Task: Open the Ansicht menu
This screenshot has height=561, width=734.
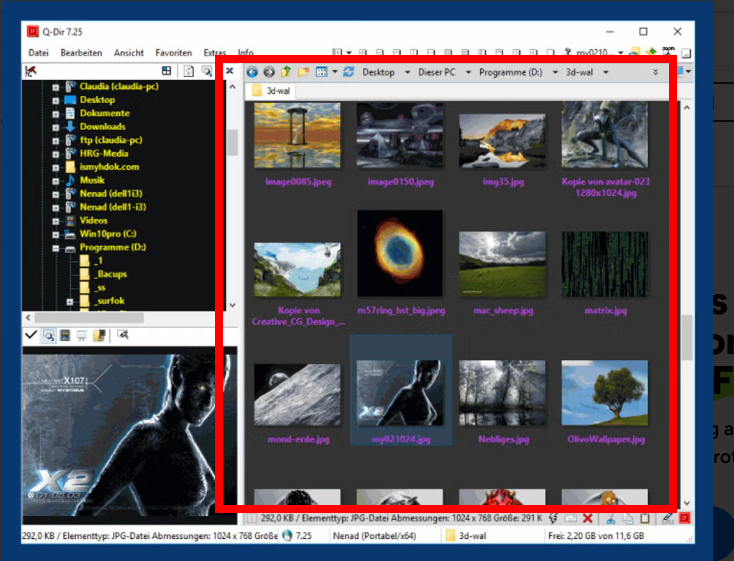Action: (x=129, y=52)
